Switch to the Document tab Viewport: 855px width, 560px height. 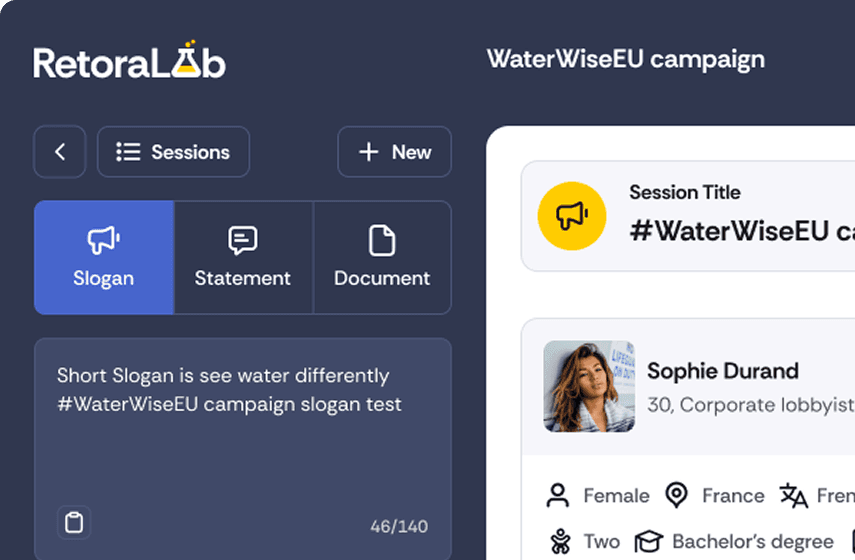coord(382,258)
